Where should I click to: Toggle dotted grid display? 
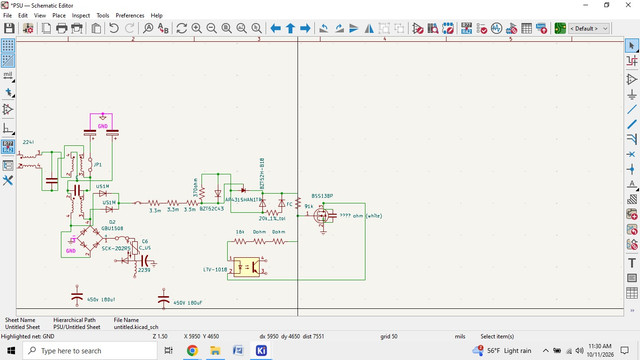[x=8, y=45]
